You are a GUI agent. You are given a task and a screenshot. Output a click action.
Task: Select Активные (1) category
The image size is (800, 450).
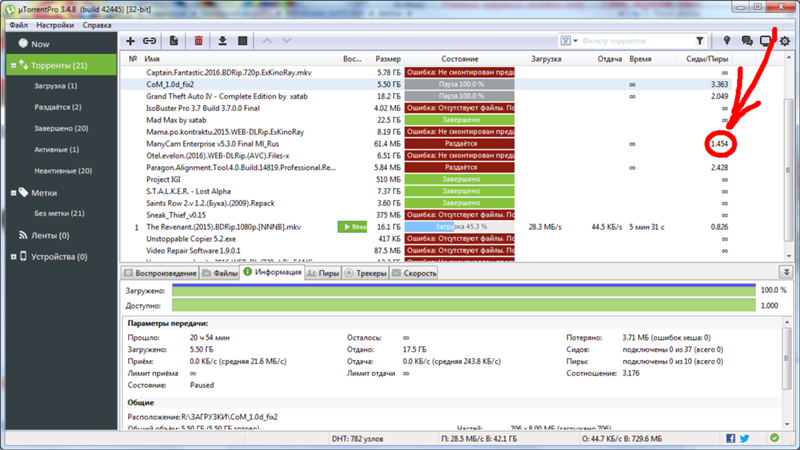click(x=57, y=149)
